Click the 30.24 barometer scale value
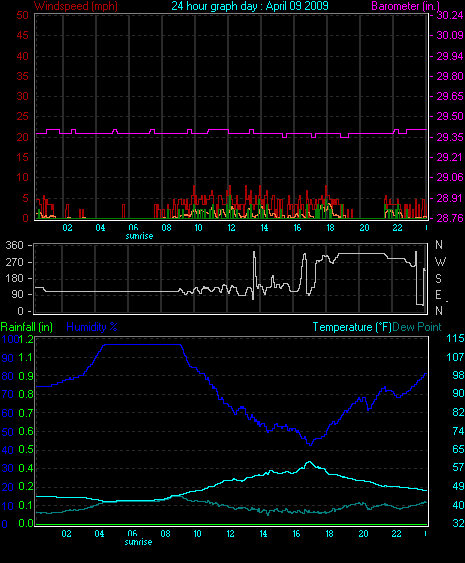 pyautogui.click(x=450, y=15)
